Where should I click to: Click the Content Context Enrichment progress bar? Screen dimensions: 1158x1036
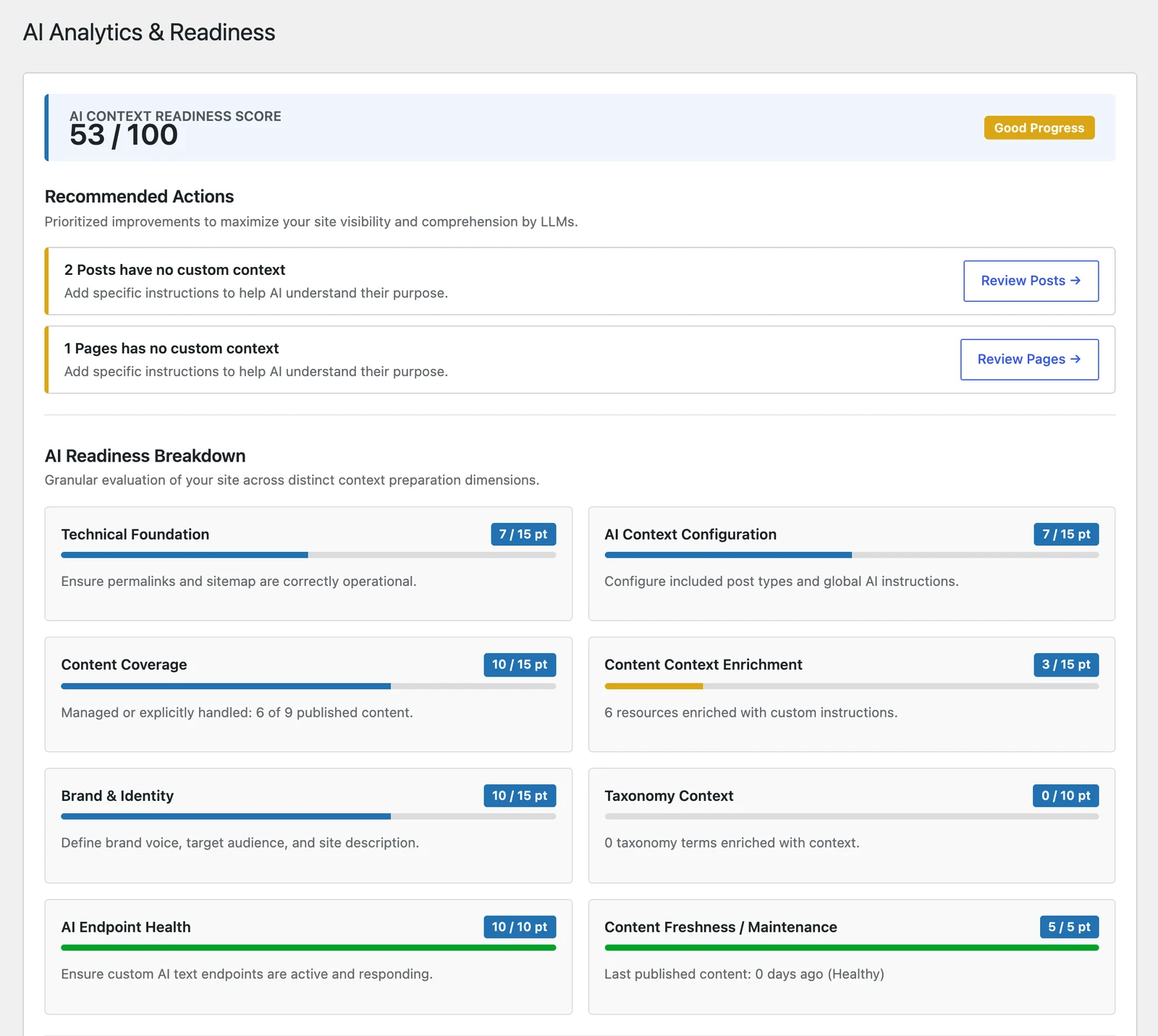(851, 686)
